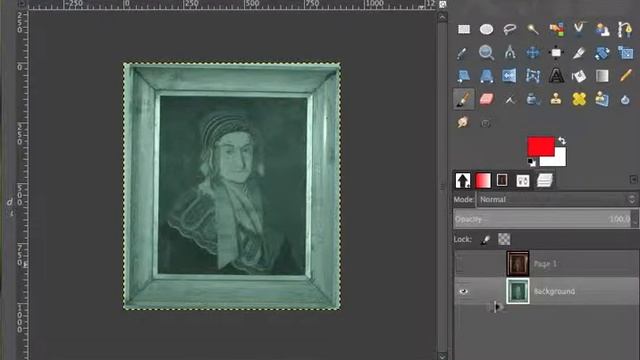The height and width of the screenshot is (360, 640).
Task: Select the Flip tool
Action: 510,76
